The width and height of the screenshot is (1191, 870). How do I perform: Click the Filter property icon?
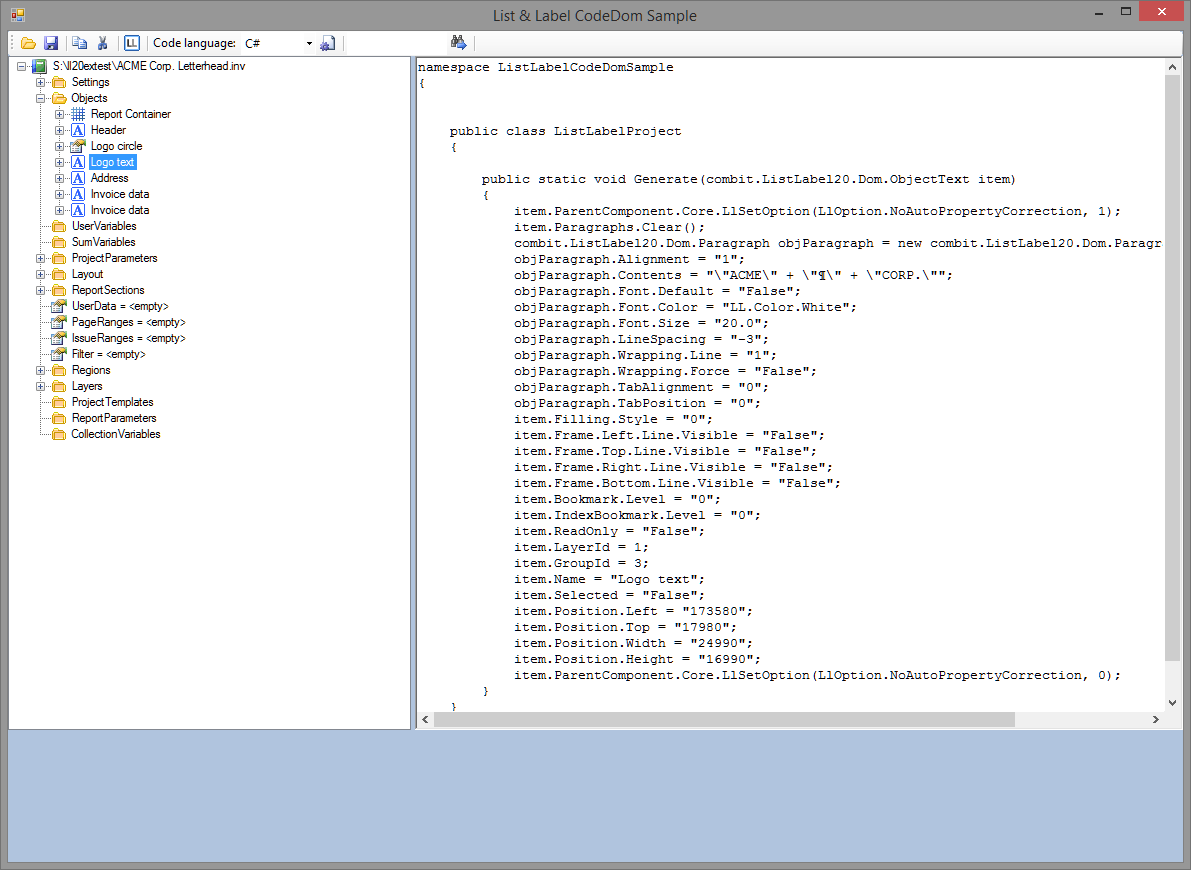coord(58,354)
